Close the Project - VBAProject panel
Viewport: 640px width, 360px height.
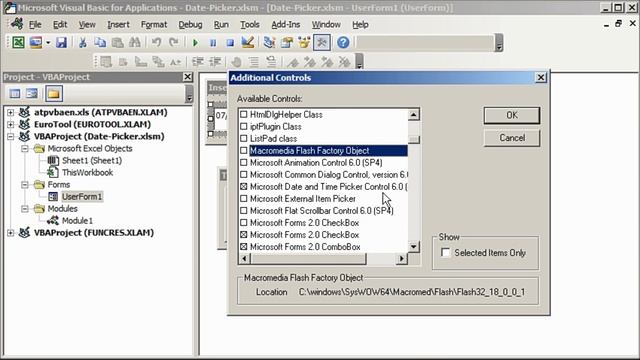[187, 77]
